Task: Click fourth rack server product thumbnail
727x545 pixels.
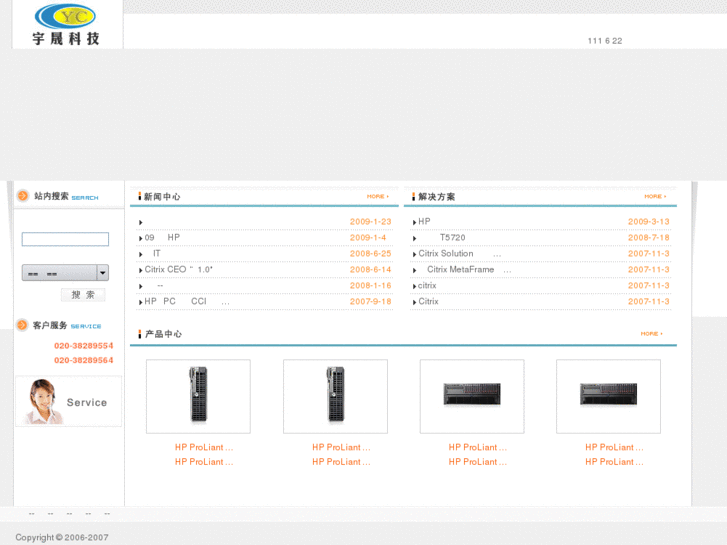Action: 608,396
